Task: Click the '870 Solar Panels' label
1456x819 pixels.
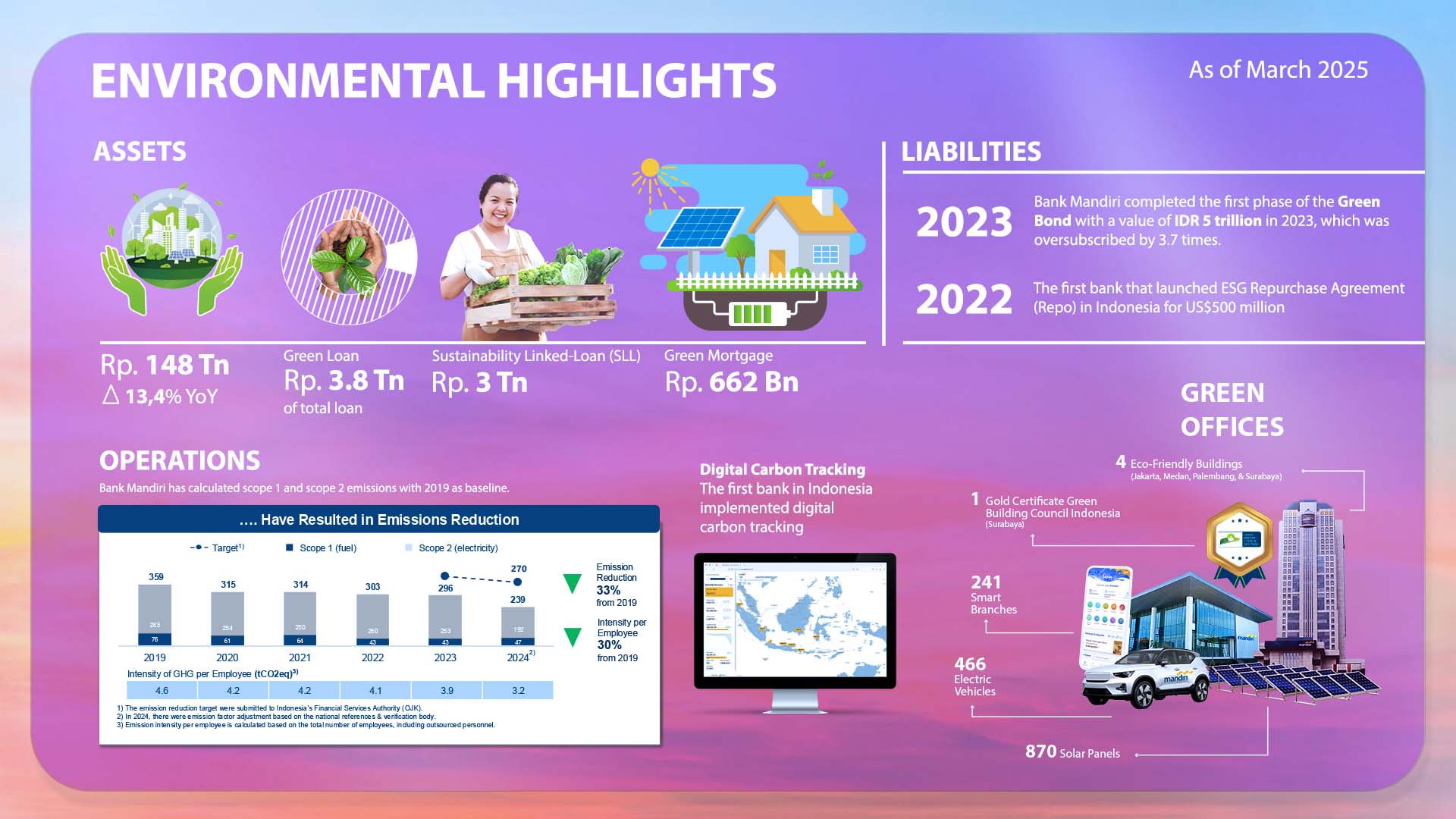Action: click(x=1072, y=752)
